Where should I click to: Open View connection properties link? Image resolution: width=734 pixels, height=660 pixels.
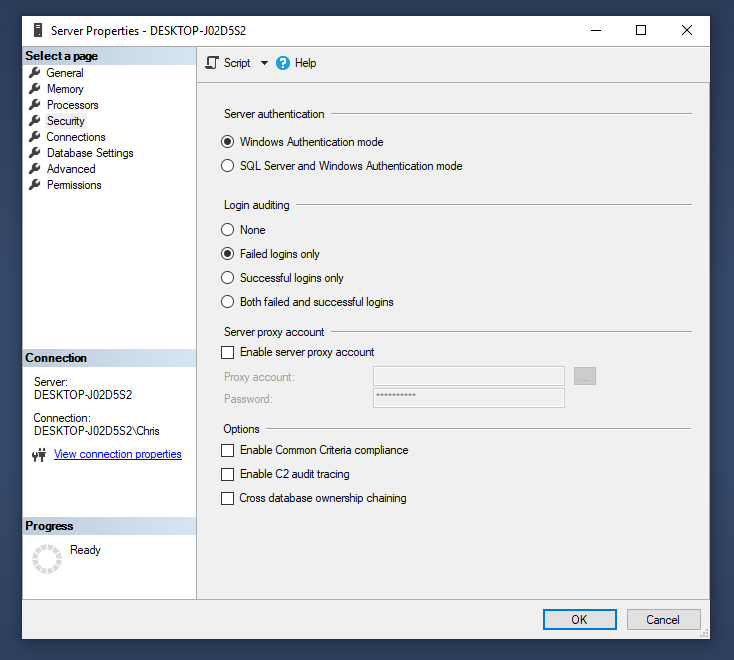[117, 454]
